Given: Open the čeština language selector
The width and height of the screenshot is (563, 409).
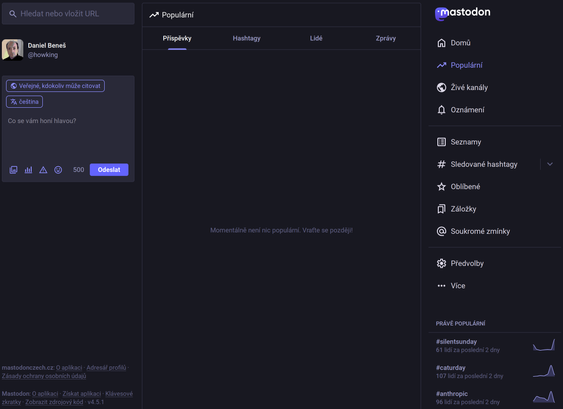Looking at the screenshot, I should click(24, 102).
